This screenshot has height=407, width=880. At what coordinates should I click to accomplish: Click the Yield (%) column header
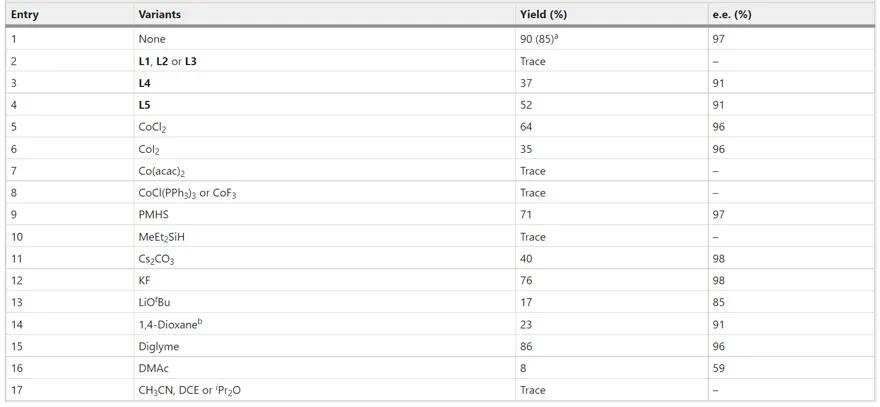[x=543, y=15]
